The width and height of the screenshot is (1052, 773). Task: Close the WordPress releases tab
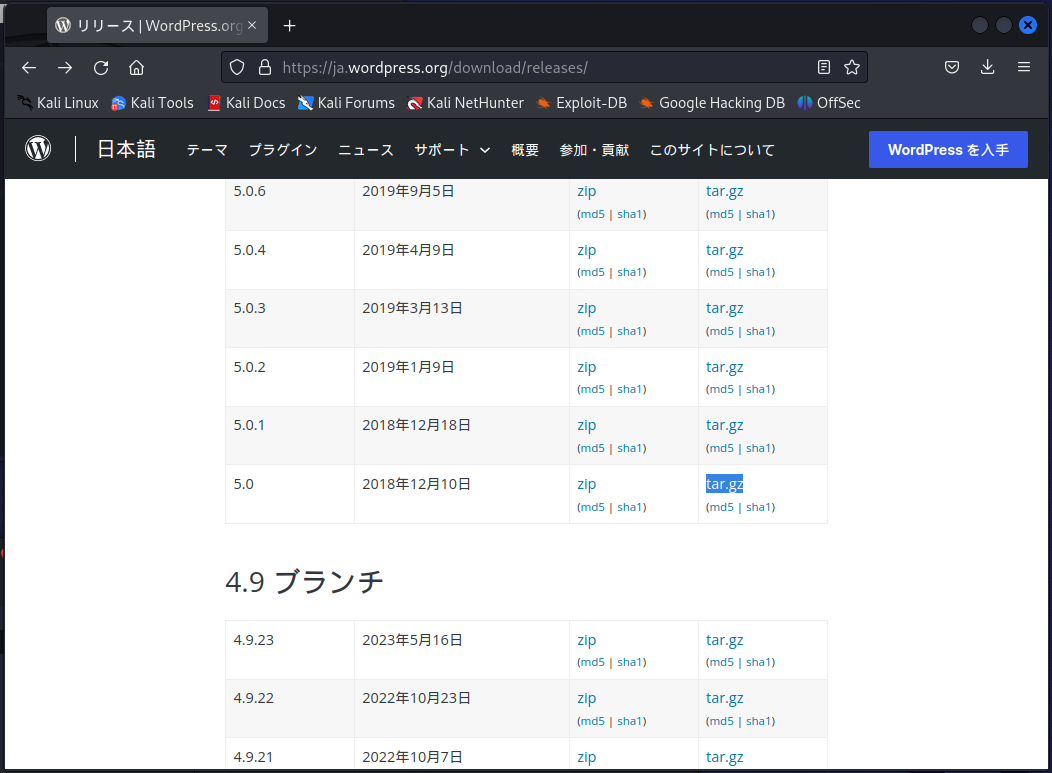tap(252, 25)
